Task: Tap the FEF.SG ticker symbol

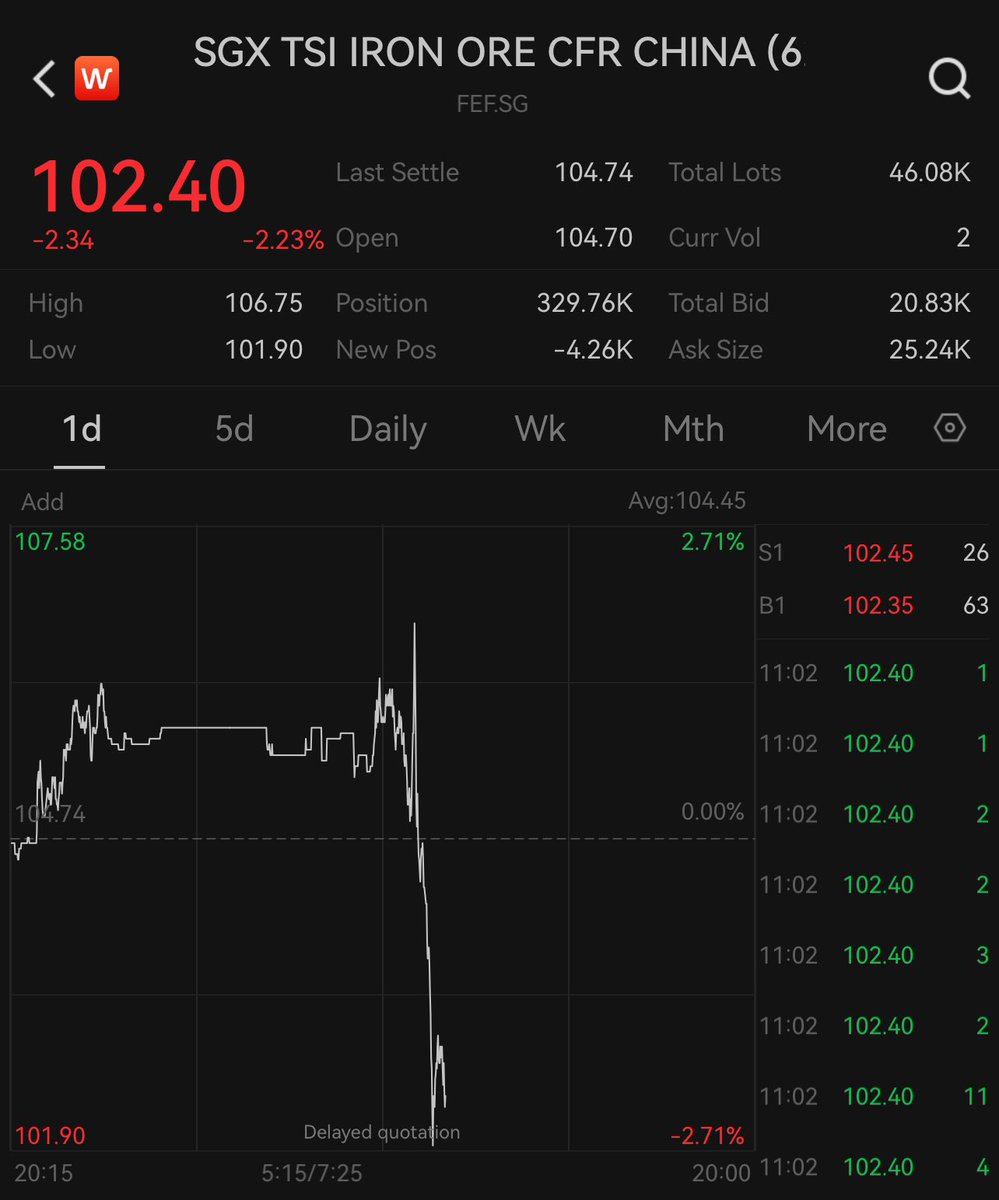Action: point(492,103)
